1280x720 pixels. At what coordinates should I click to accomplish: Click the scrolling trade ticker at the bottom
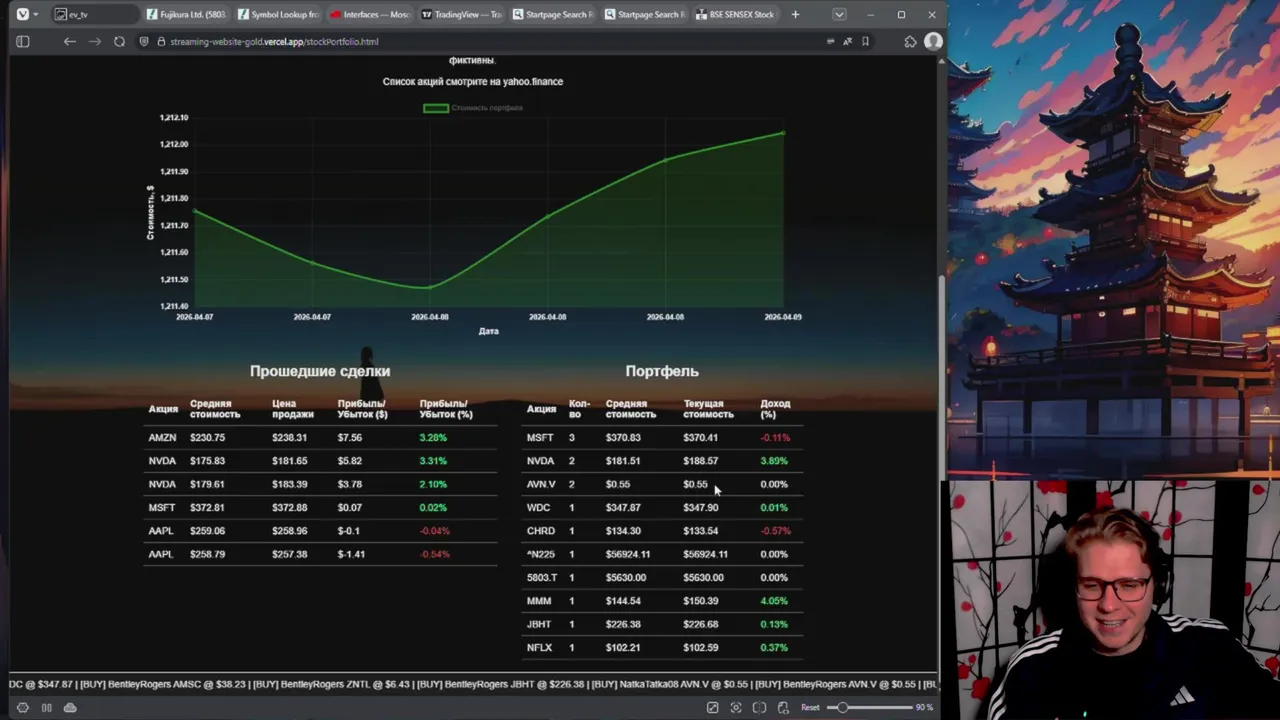point(473,684)
